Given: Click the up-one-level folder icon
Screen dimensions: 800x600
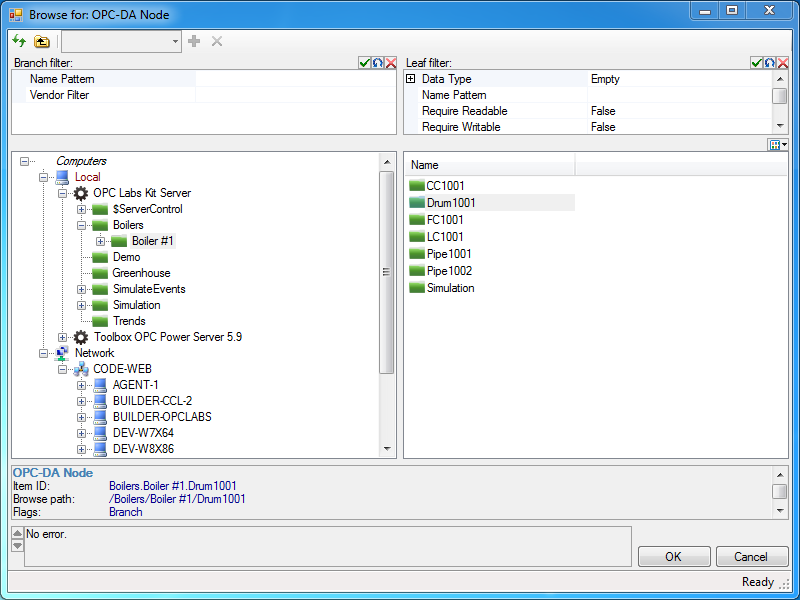Looking at the screenshot, I should point(41,41).
